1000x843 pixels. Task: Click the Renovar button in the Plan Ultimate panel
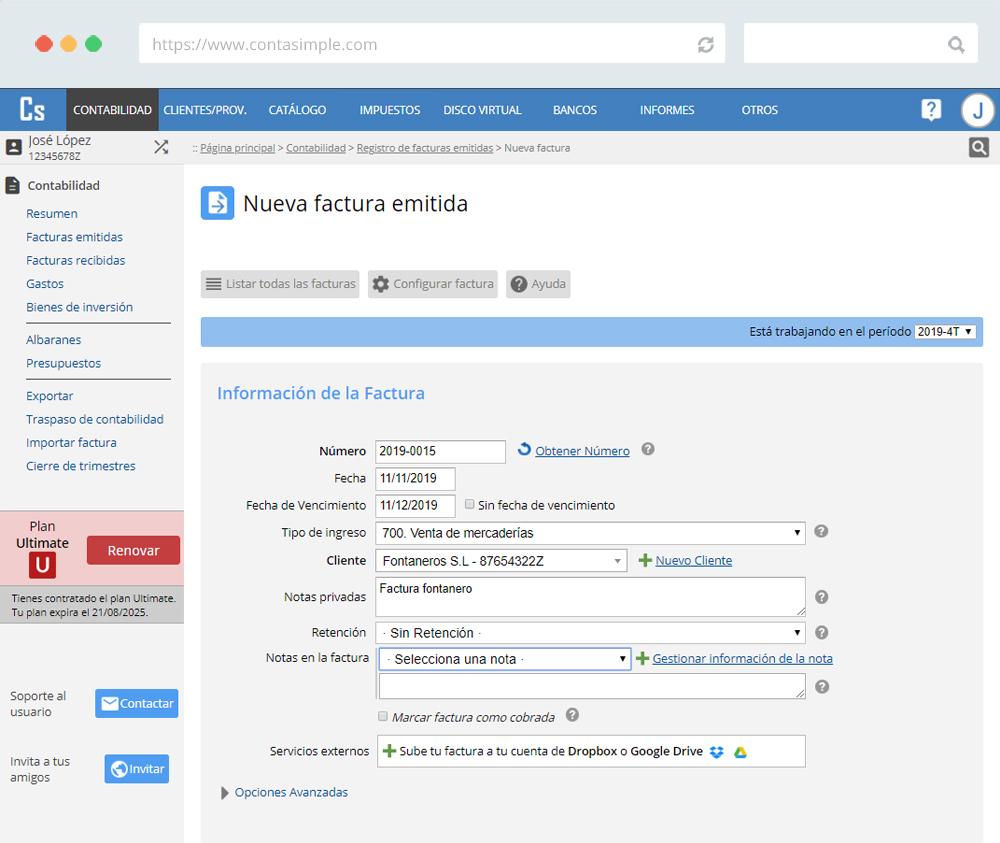tap(133, 550)
